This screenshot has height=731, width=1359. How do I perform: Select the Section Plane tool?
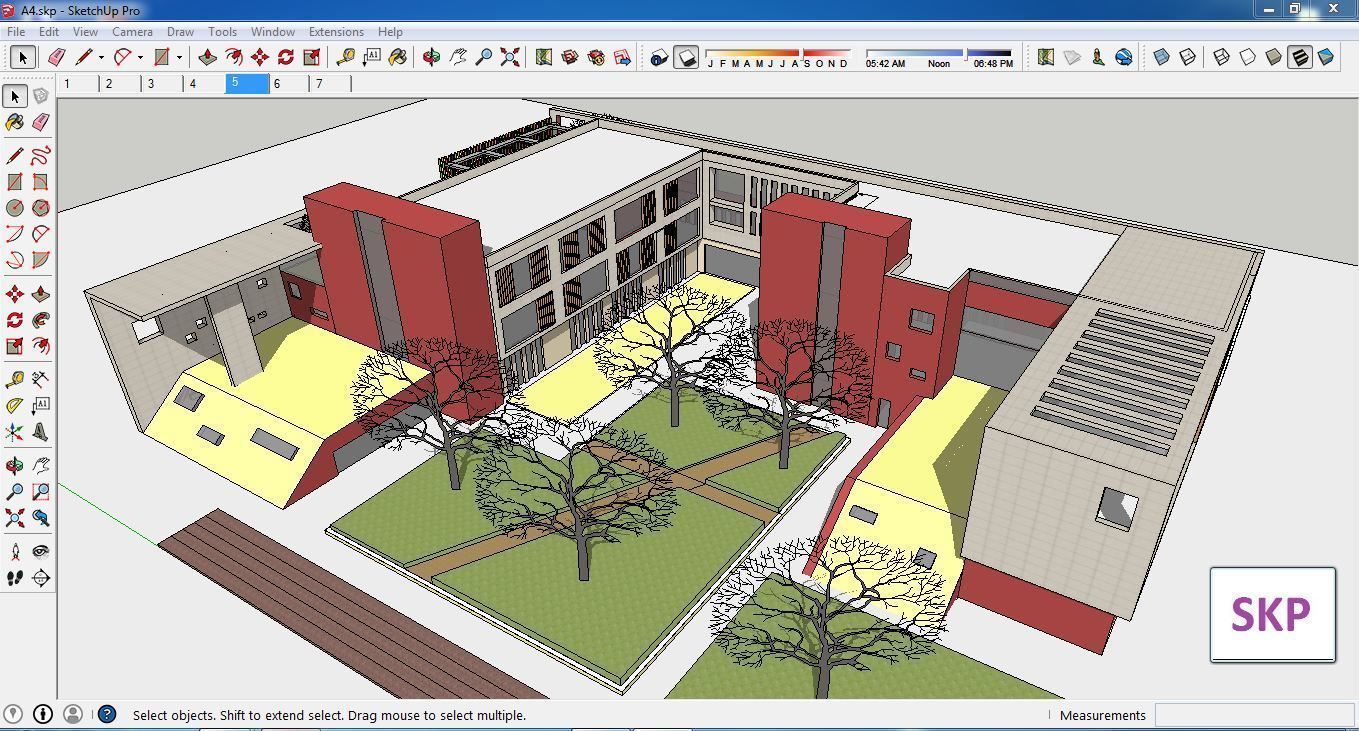click(40, 577)
